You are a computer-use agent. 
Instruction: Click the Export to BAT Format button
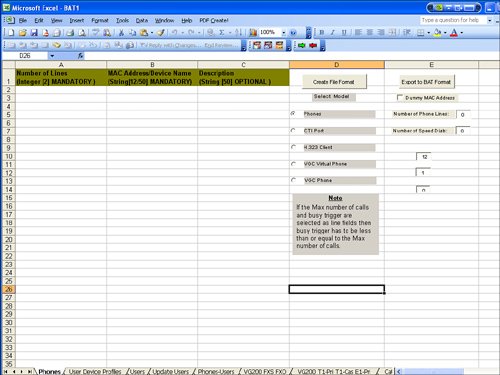(426, 82)
